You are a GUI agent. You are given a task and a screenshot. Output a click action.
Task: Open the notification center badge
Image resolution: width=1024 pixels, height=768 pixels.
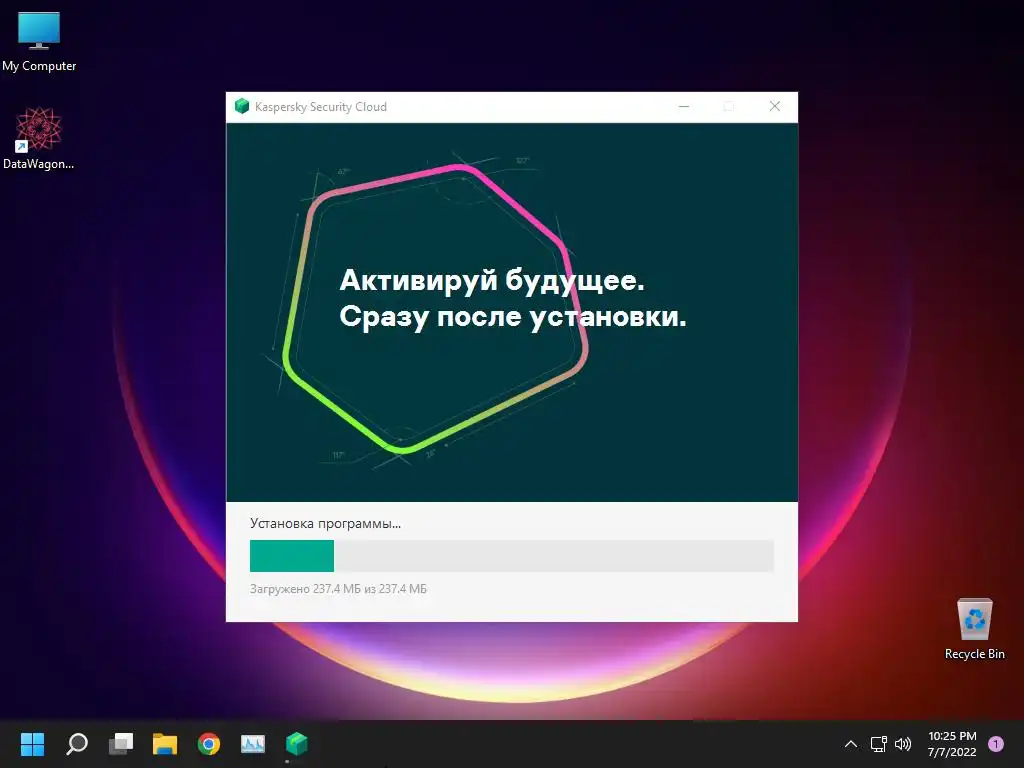[x=996, y=744]
